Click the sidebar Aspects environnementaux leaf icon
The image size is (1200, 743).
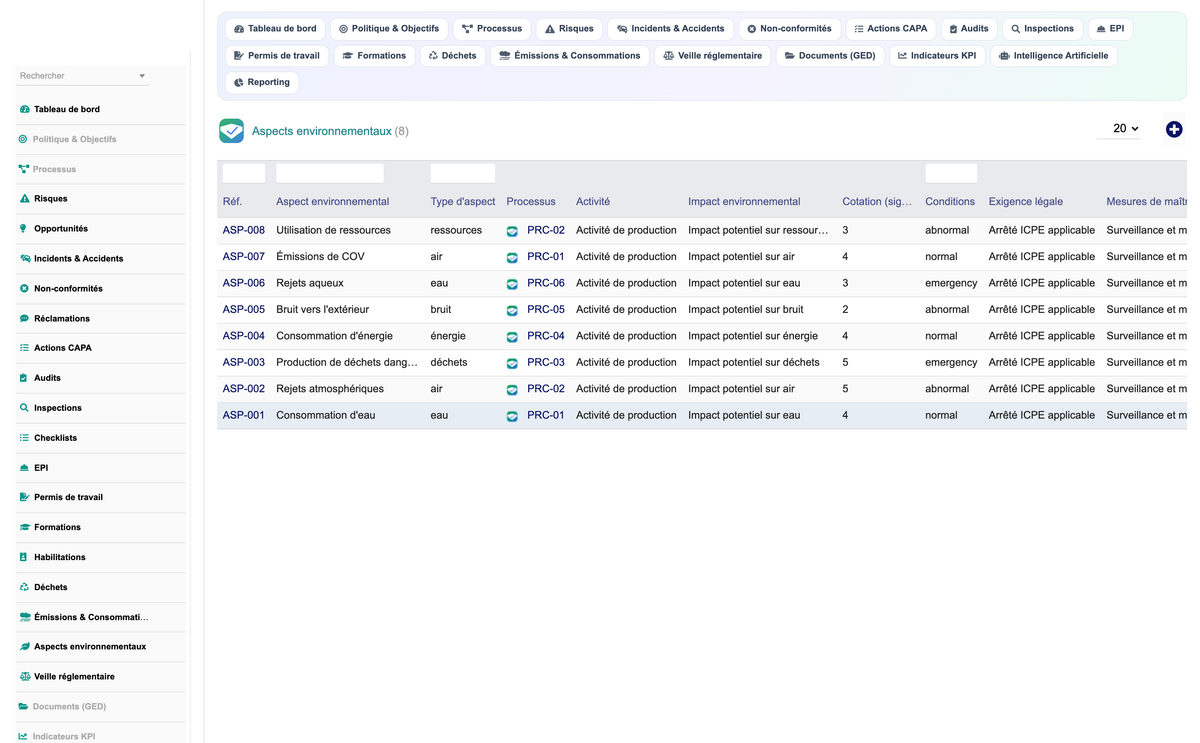click(x=25, y=647)
